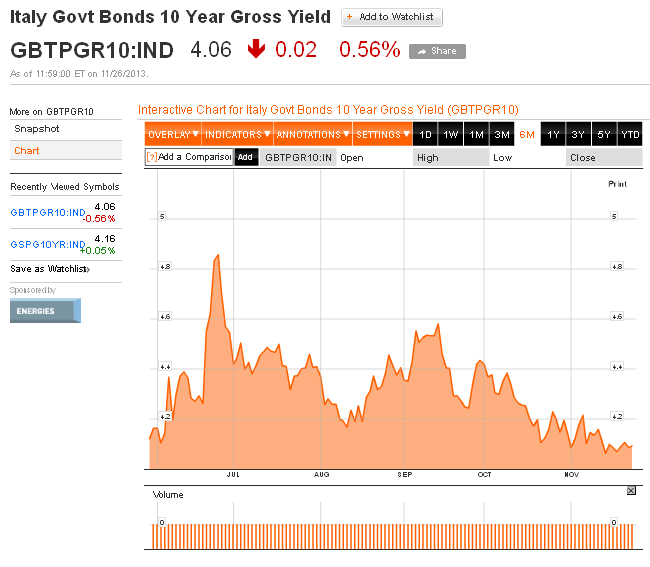Click the More on GBTPGR10 heading

click(x=51, y=112)
